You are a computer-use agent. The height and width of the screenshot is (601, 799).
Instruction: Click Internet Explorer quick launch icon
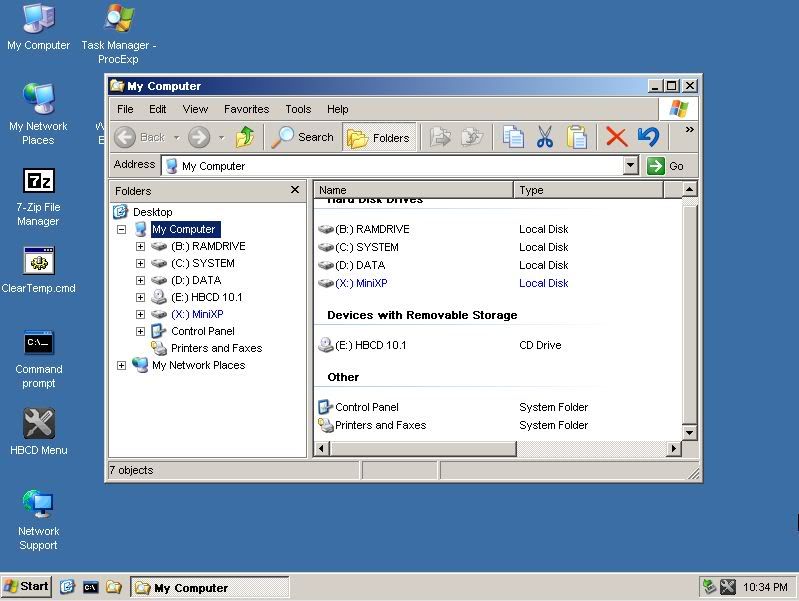tap(67, 587)
